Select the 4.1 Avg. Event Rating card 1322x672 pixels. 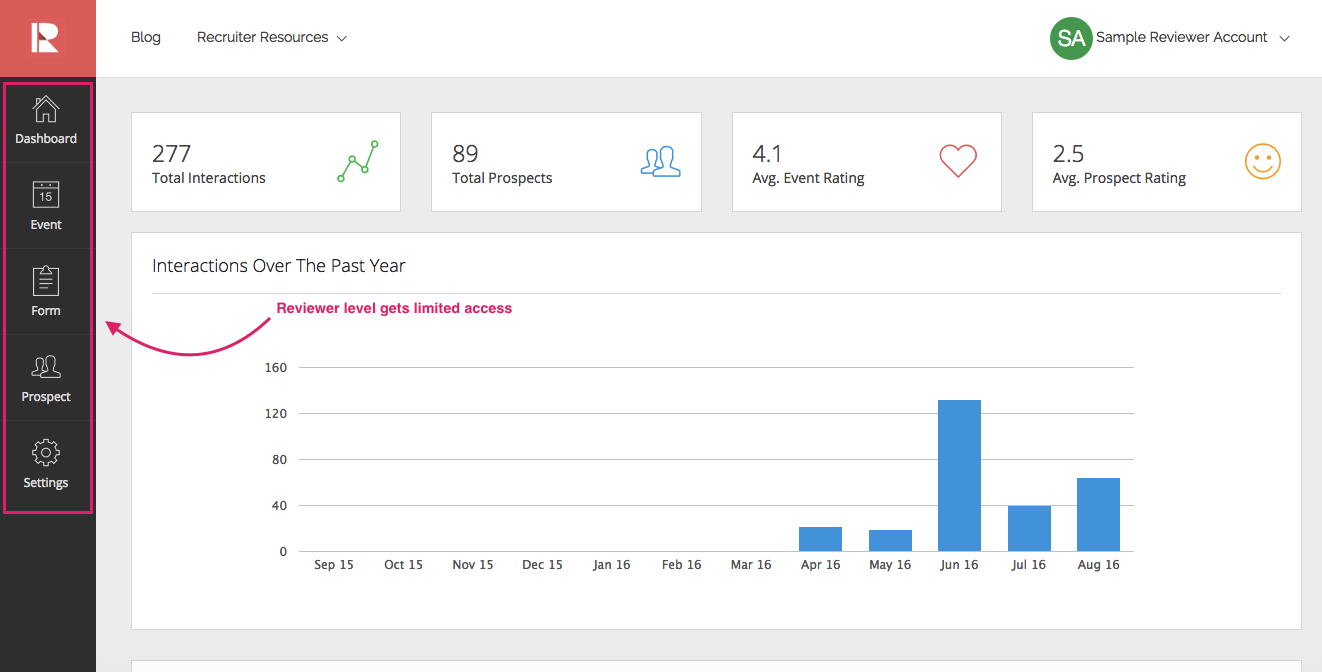coord(866,162)
